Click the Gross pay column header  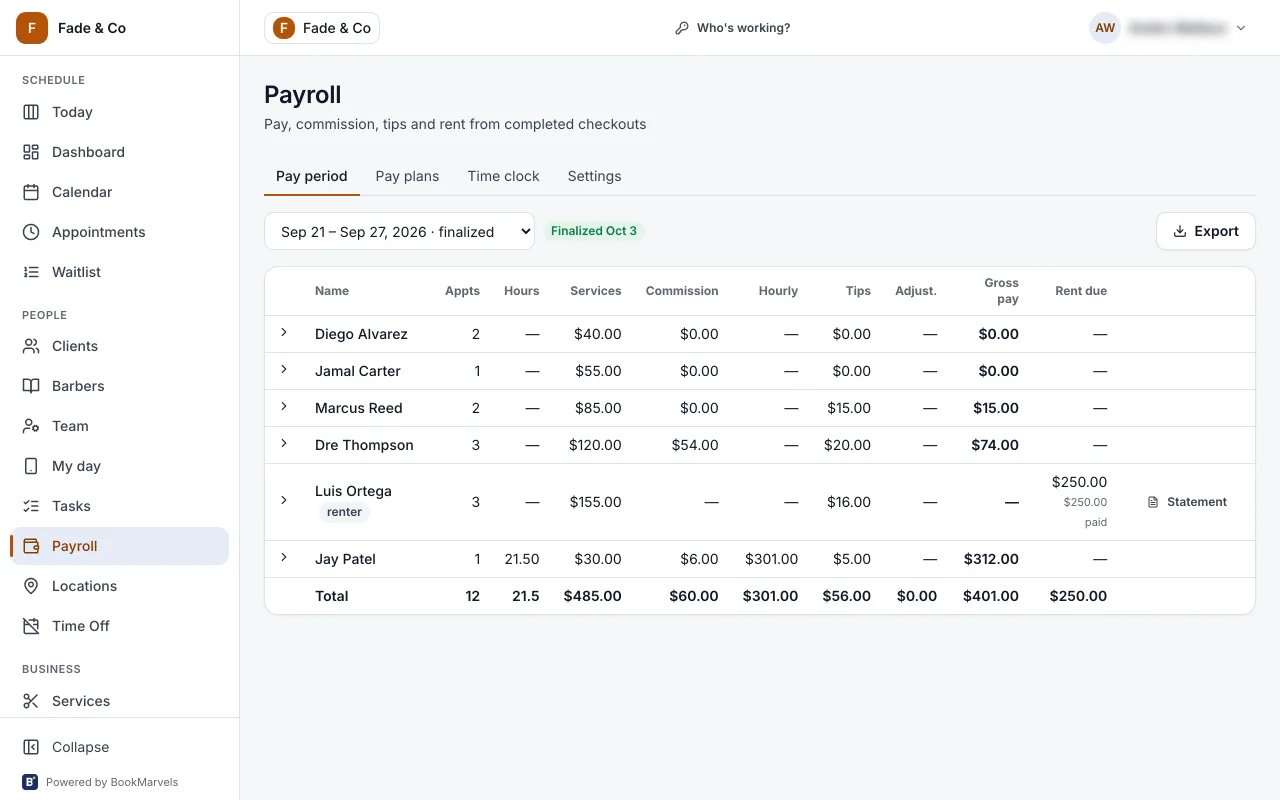pos(1001,291)
